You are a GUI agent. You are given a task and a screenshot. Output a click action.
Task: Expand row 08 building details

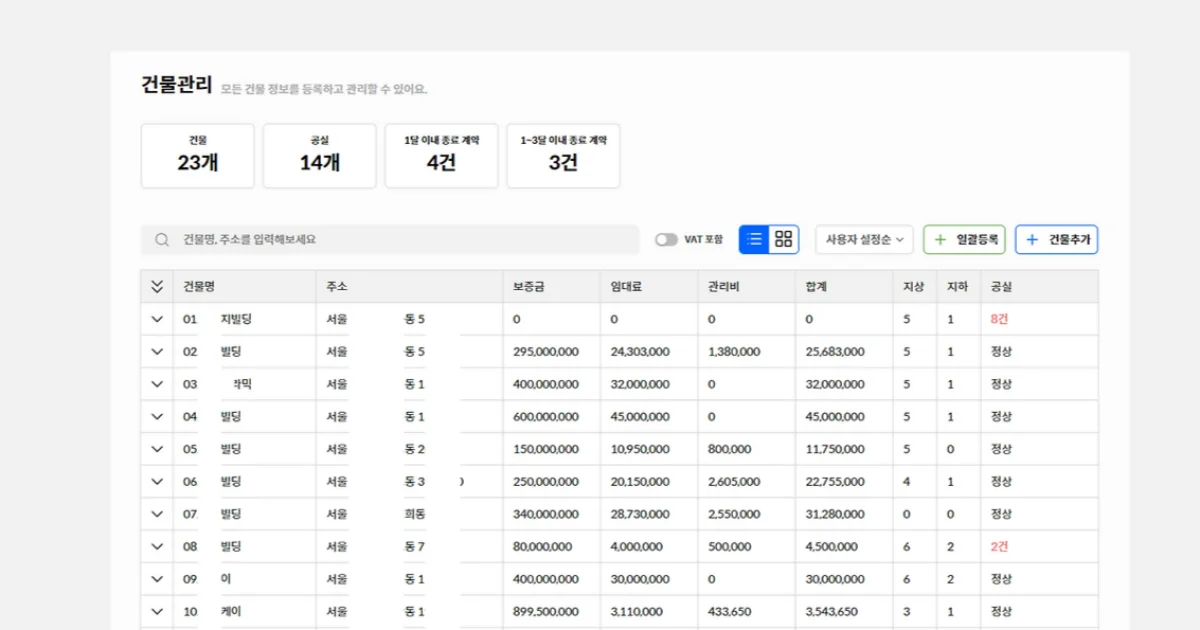pyautogui.click(x=156, y=546)
